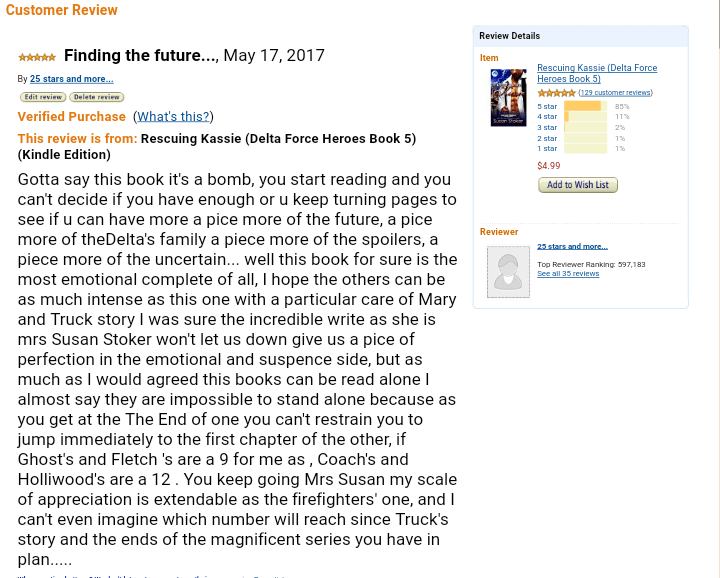
Task: Filter by 3 star reviews
Action: coord(547,128)
